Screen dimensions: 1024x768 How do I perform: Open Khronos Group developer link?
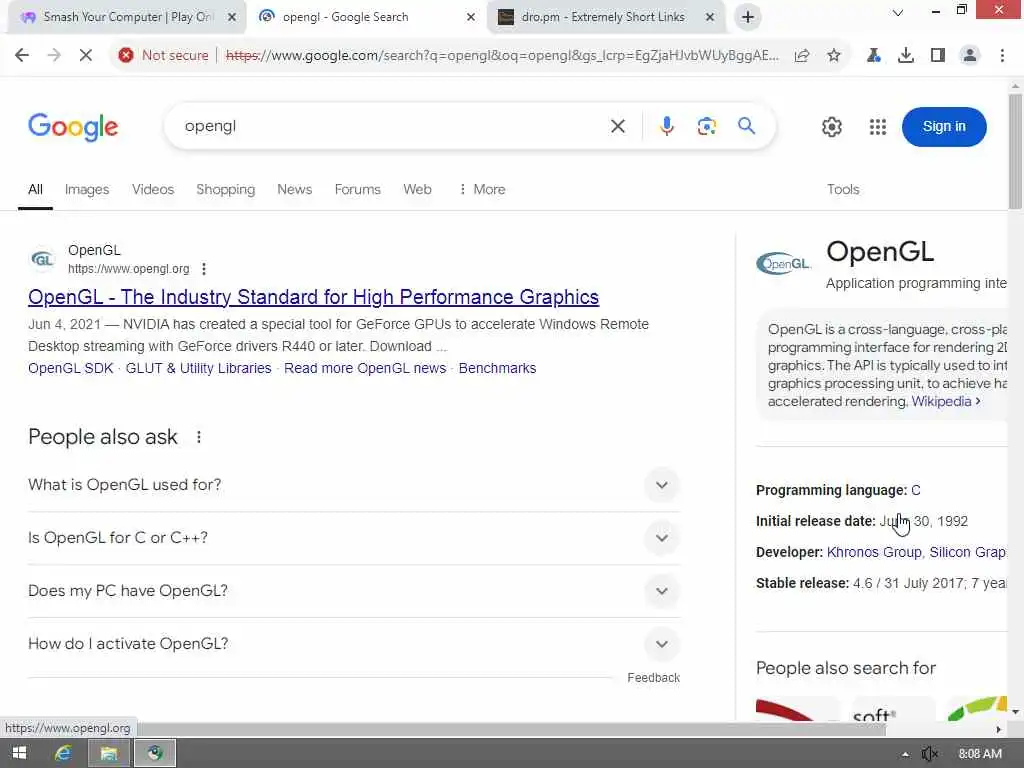click(x=874, y=552)
